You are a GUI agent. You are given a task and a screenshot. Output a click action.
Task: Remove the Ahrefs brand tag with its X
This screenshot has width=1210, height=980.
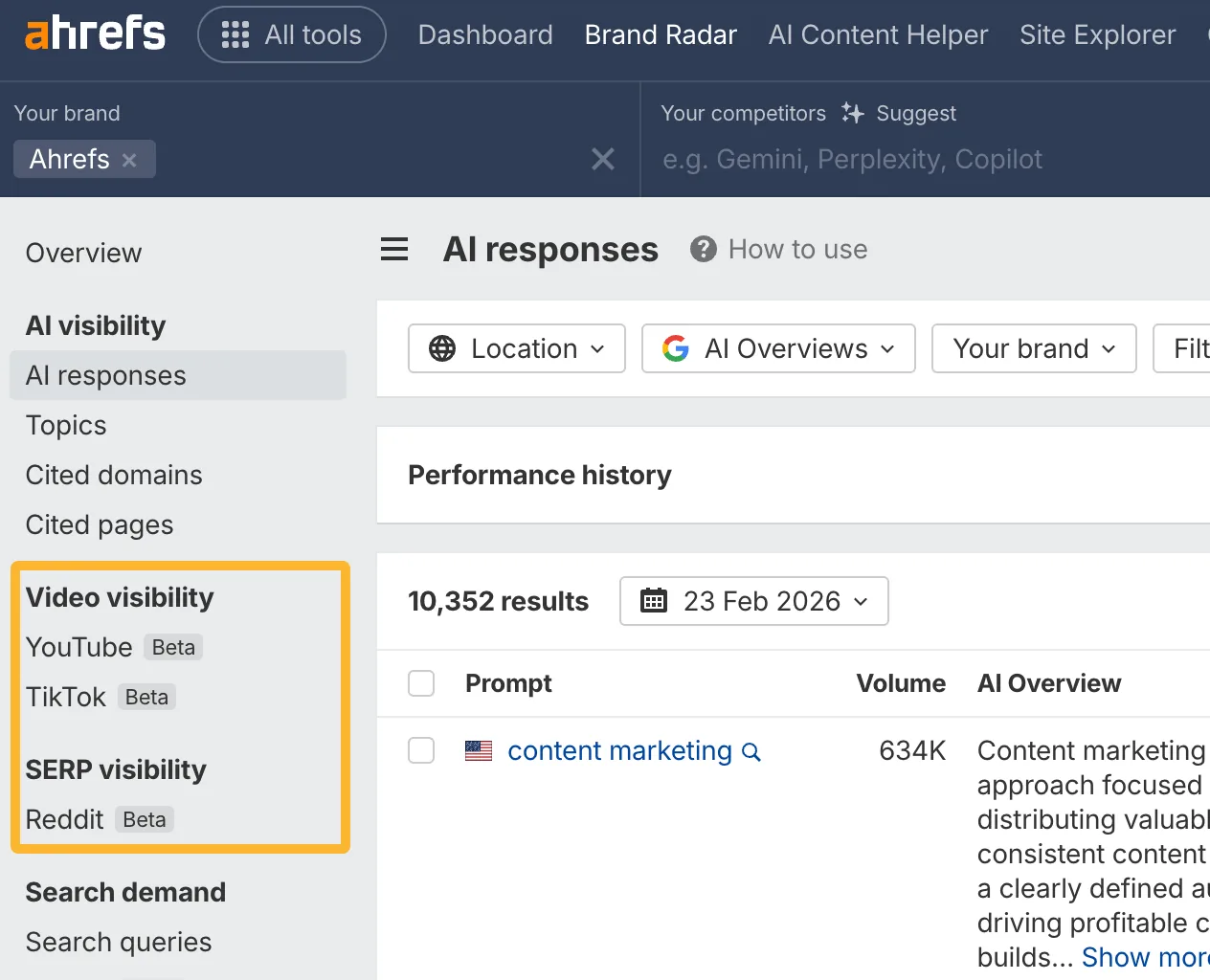130,160
